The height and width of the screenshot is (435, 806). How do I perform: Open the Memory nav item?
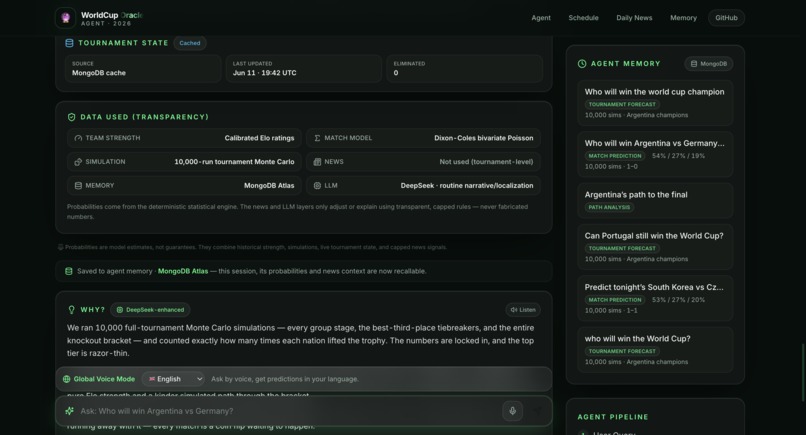point(683,18)
